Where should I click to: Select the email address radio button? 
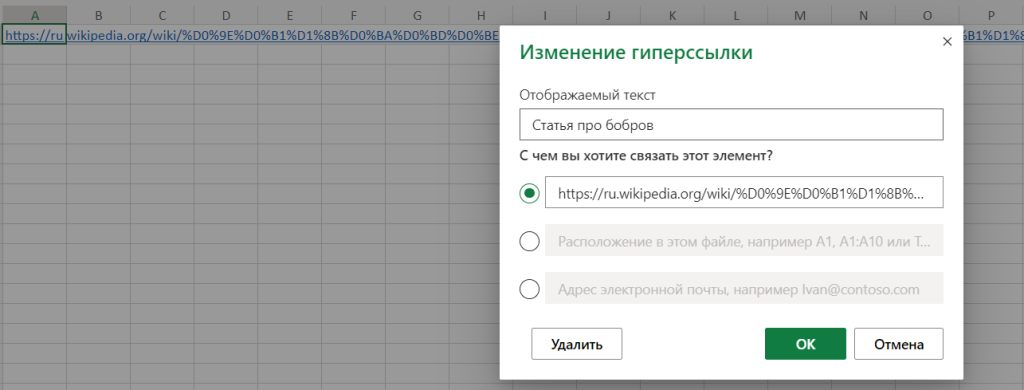[x=529, y=289]
